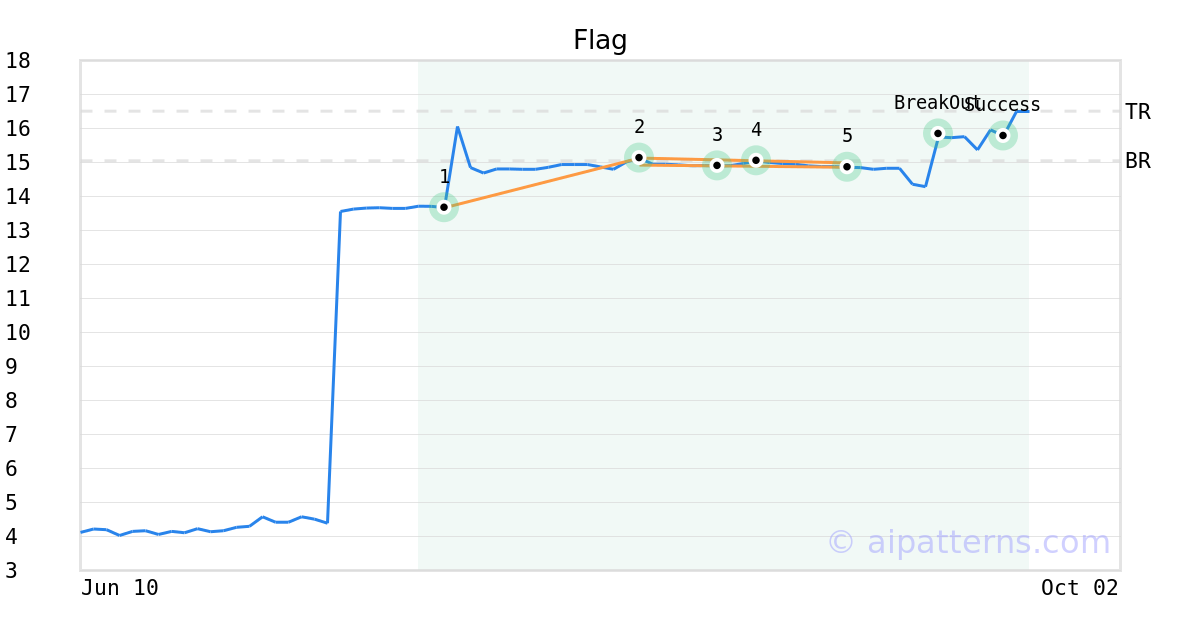1200x630 pixels.
Task: Click the Flag chart title
Action: pos(600,41)
